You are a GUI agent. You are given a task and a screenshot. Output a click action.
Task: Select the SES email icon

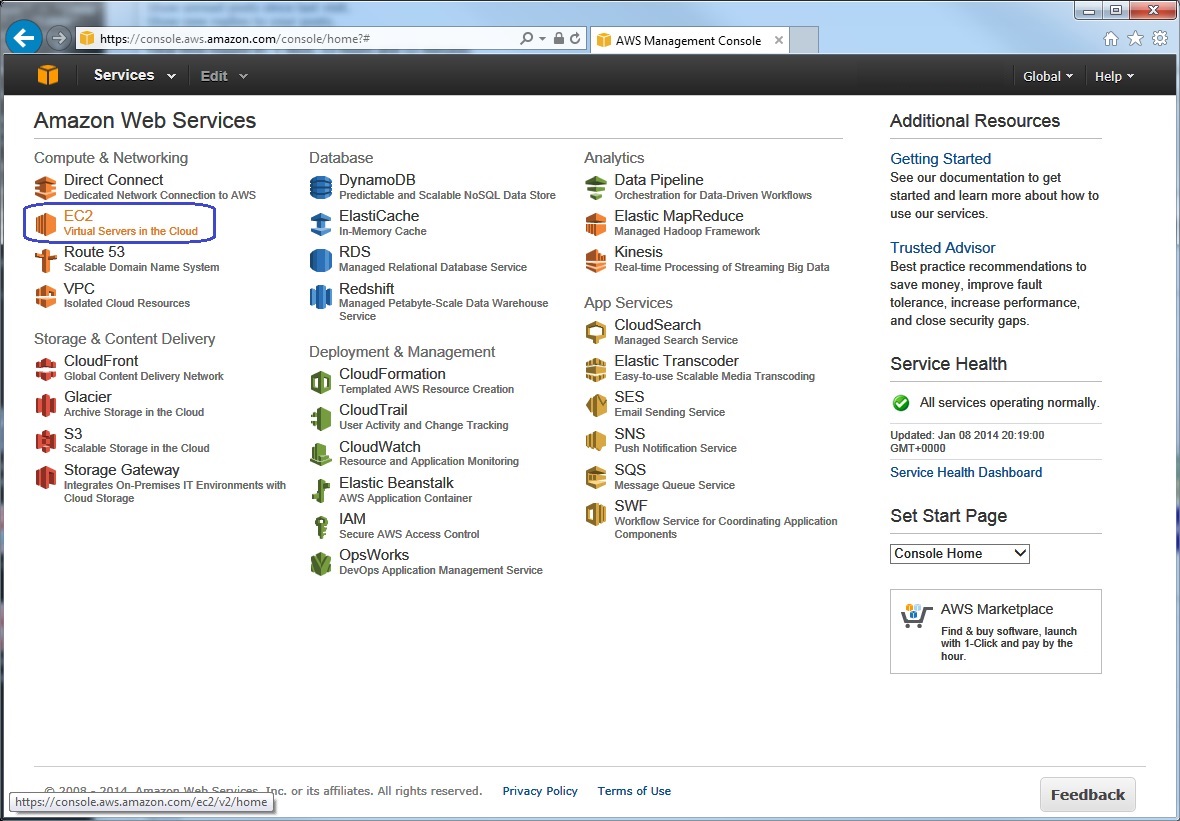(x=596, y=405)
